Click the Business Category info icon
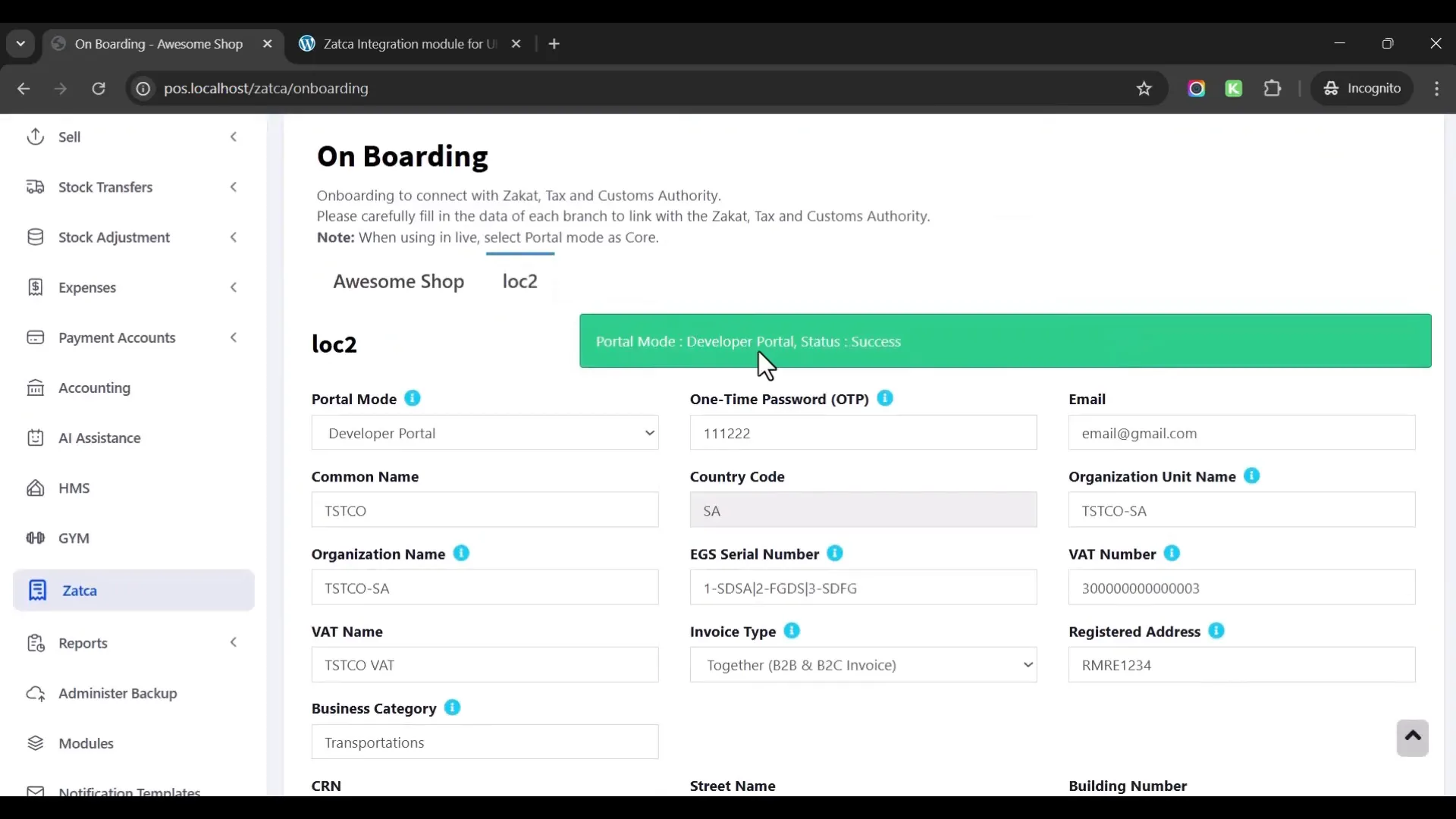 (x=453, y=708)
